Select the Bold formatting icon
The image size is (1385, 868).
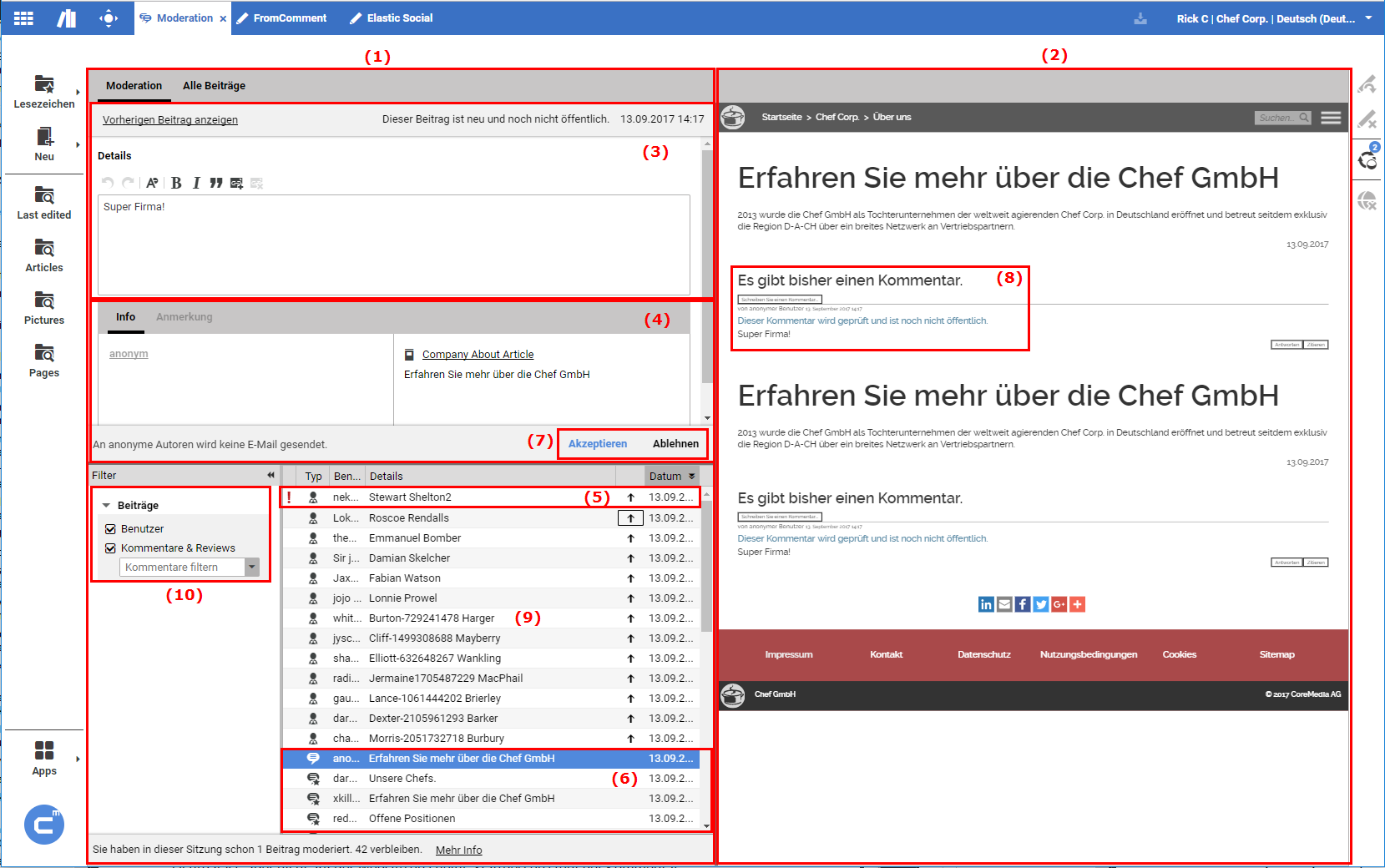pos(175,182)
